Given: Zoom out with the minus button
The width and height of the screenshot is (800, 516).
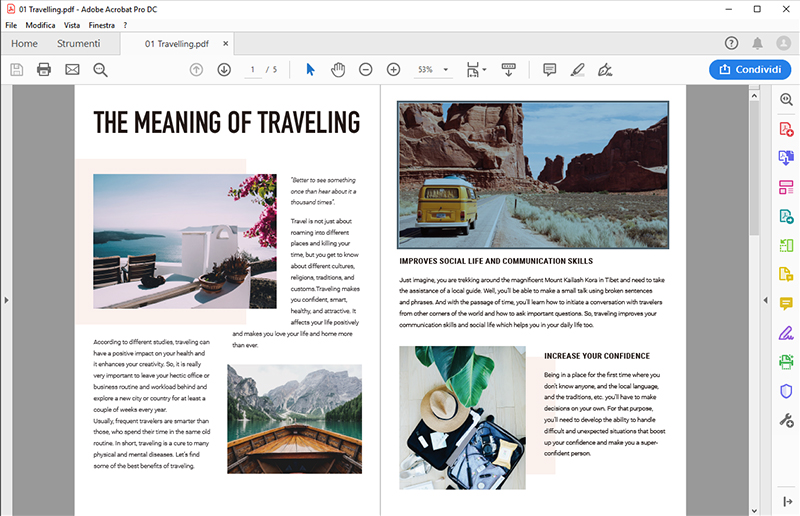Looking at the screenshot, I should tap(366, 69).
